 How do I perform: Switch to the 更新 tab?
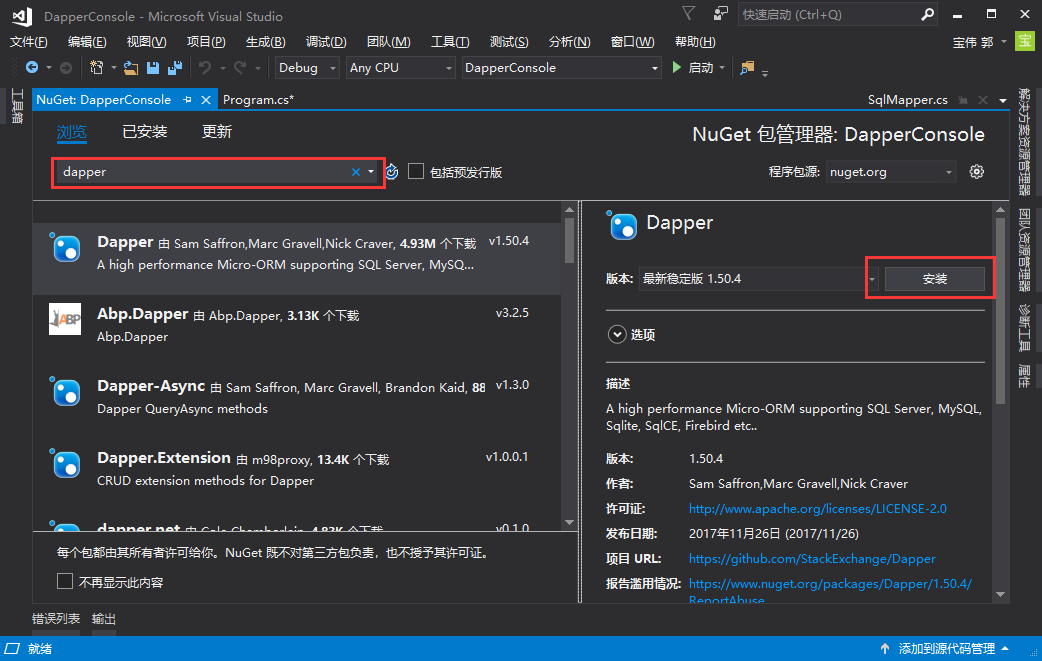coord(217,132)
